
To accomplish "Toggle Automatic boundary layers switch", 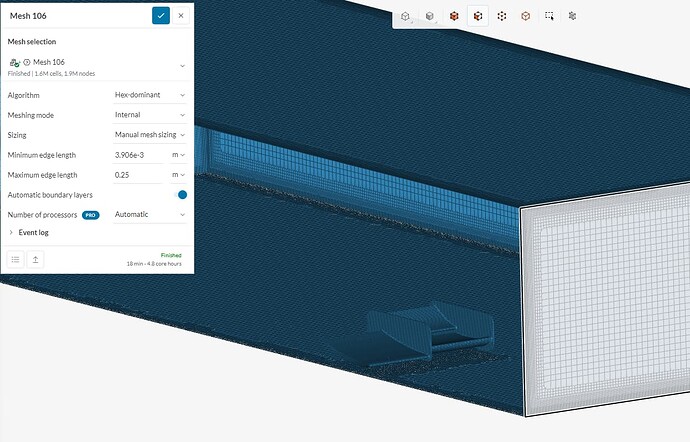I will click(x=181, y=195).
